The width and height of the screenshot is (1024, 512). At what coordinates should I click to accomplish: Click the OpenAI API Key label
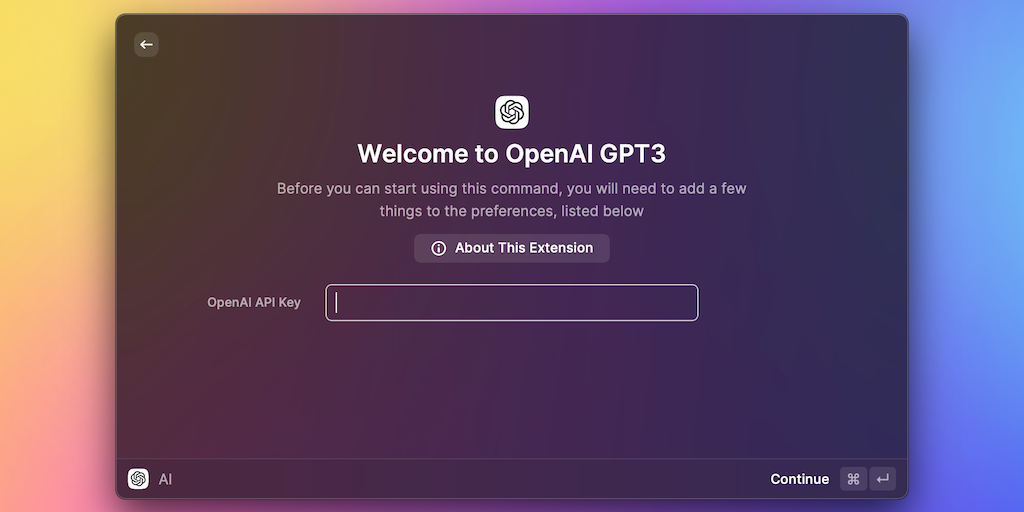[x=254, y=303]
